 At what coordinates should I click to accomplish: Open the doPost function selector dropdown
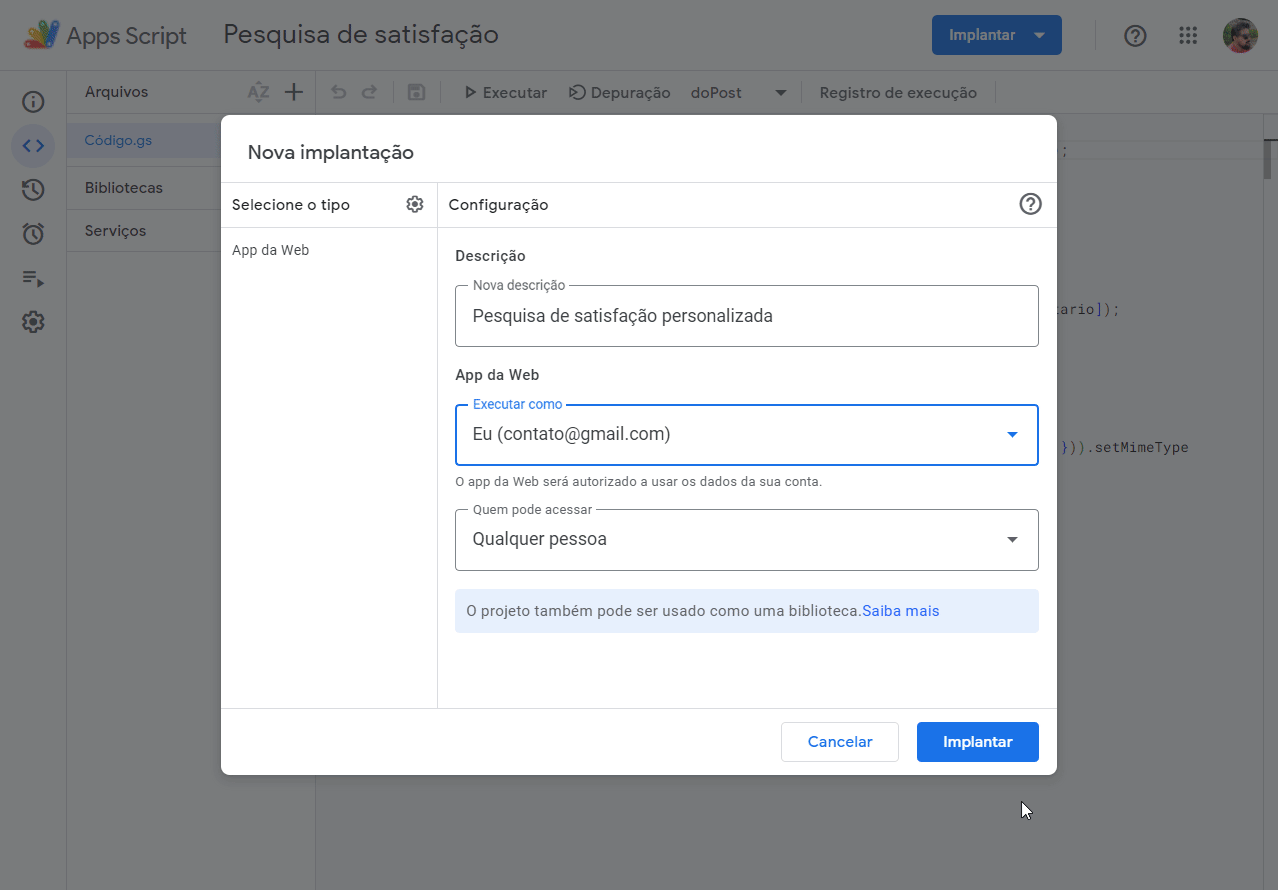(738, 93)
